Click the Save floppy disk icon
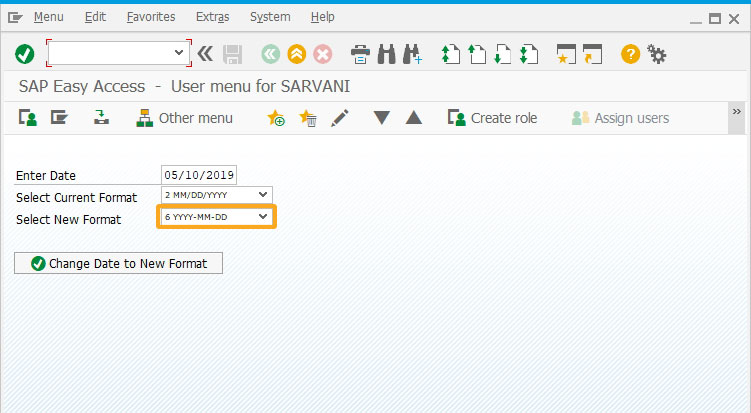 (233, 54)
